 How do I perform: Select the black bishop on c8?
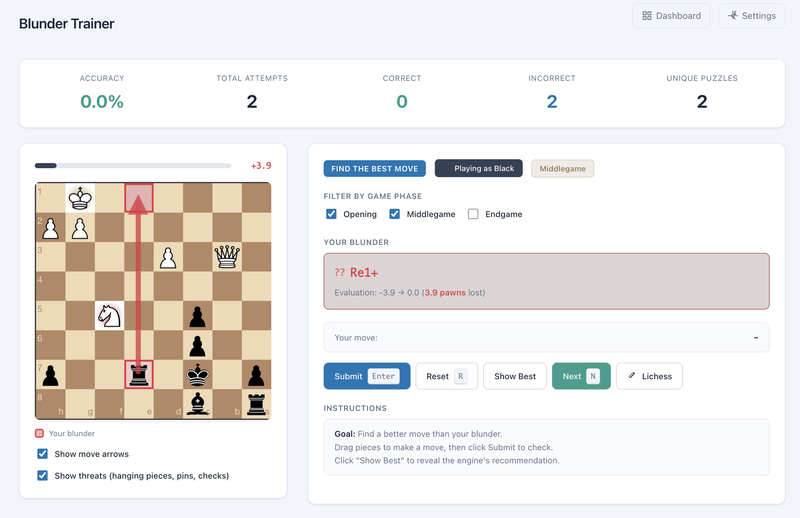pos(197,404)
